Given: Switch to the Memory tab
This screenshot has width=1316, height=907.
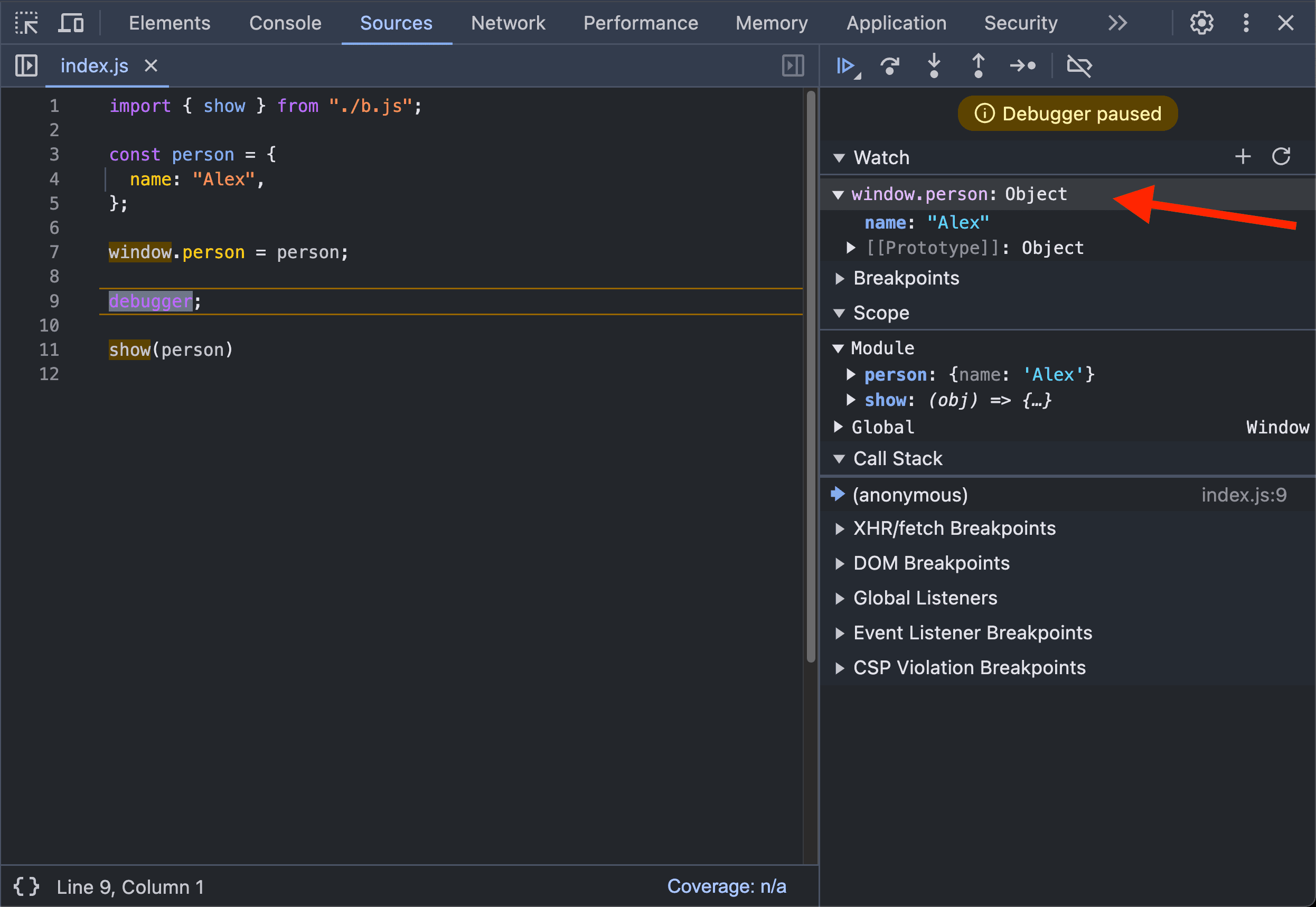Looking at the screenshot, I should pos(772,23).
